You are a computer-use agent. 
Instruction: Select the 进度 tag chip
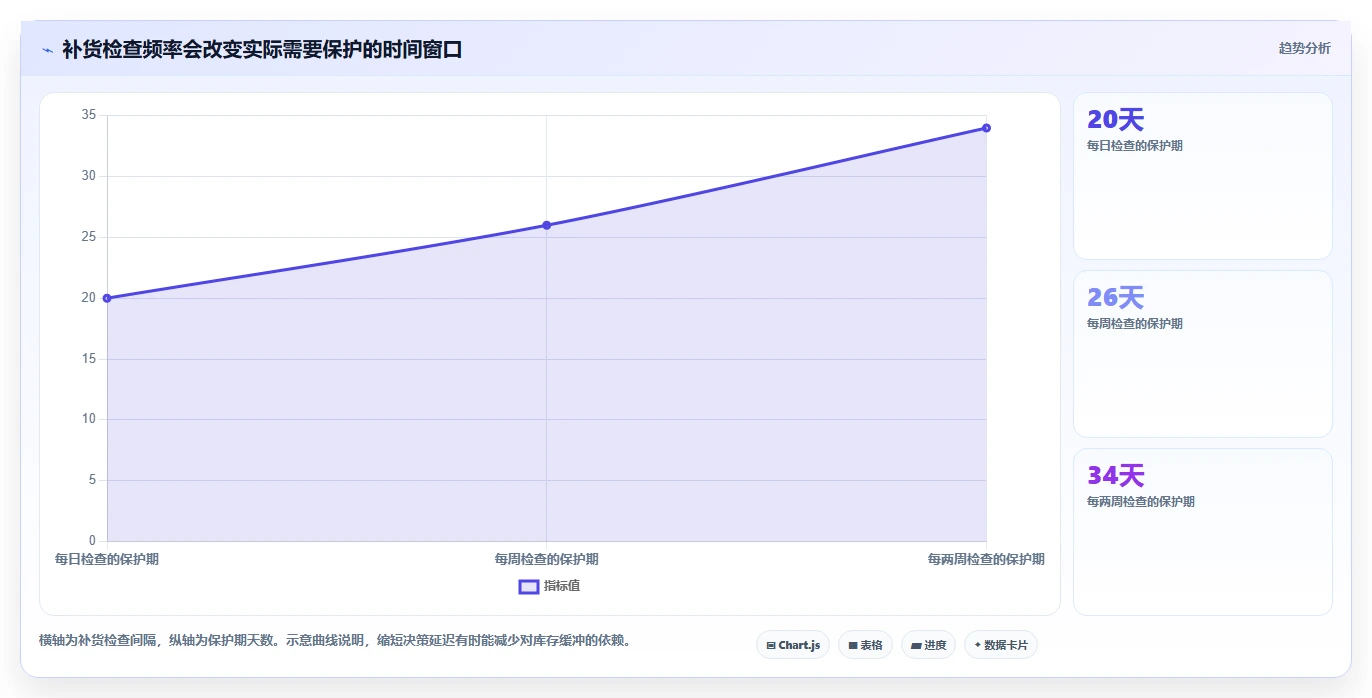[928, 645]
